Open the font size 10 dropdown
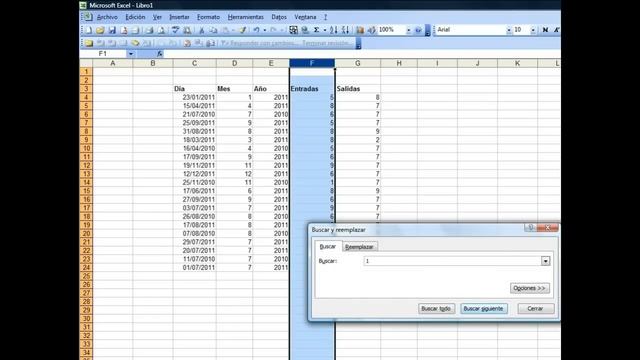 (x=533, y=30)
